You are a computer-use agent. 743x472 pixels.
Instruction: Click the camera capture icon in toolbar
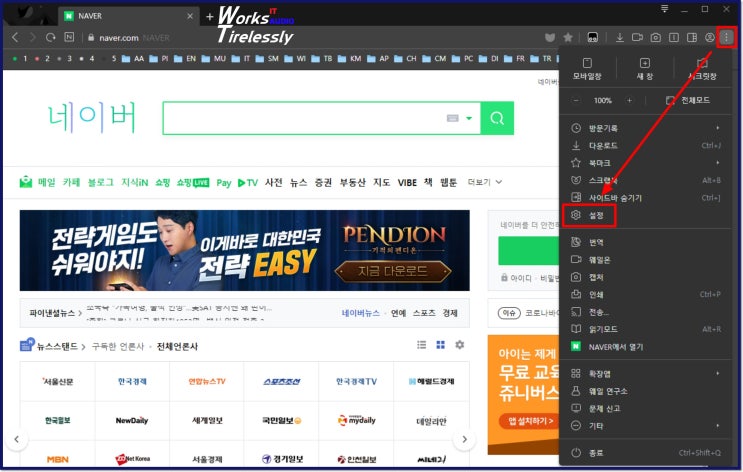pos(655,37)
